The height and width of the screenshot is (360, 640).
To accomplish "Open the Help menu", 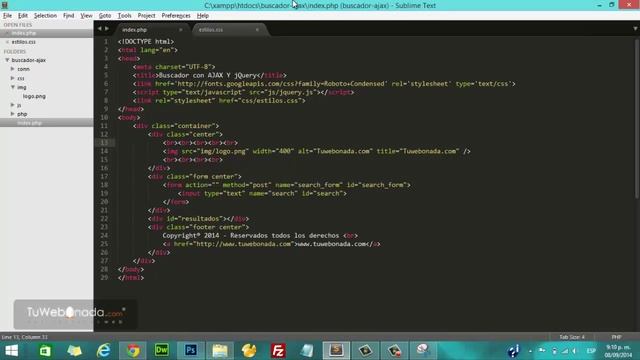I will 202,16.
